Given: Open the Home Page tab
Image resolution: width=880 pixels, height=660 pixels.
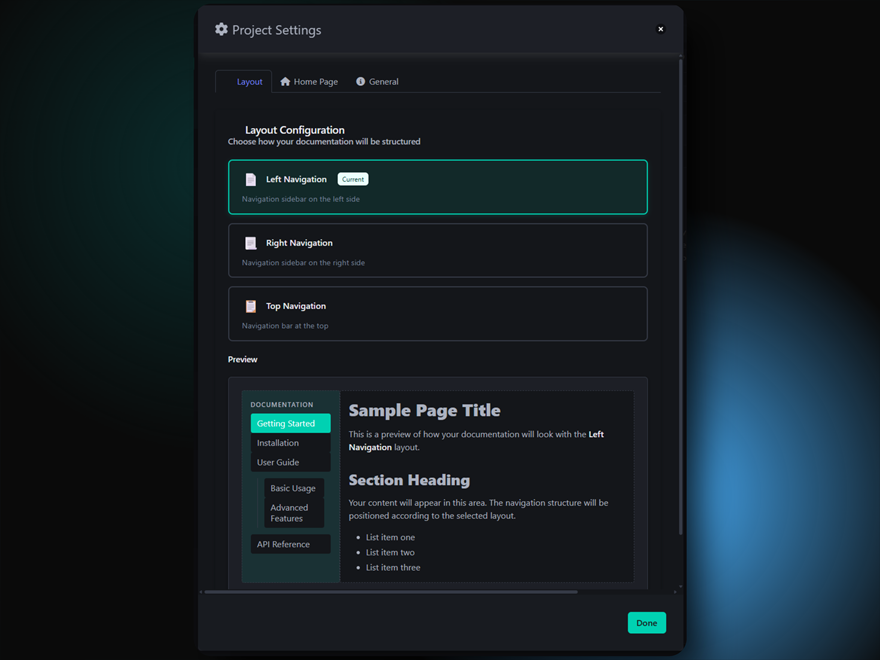Looking at the screenshot, I should click(309, 82).
